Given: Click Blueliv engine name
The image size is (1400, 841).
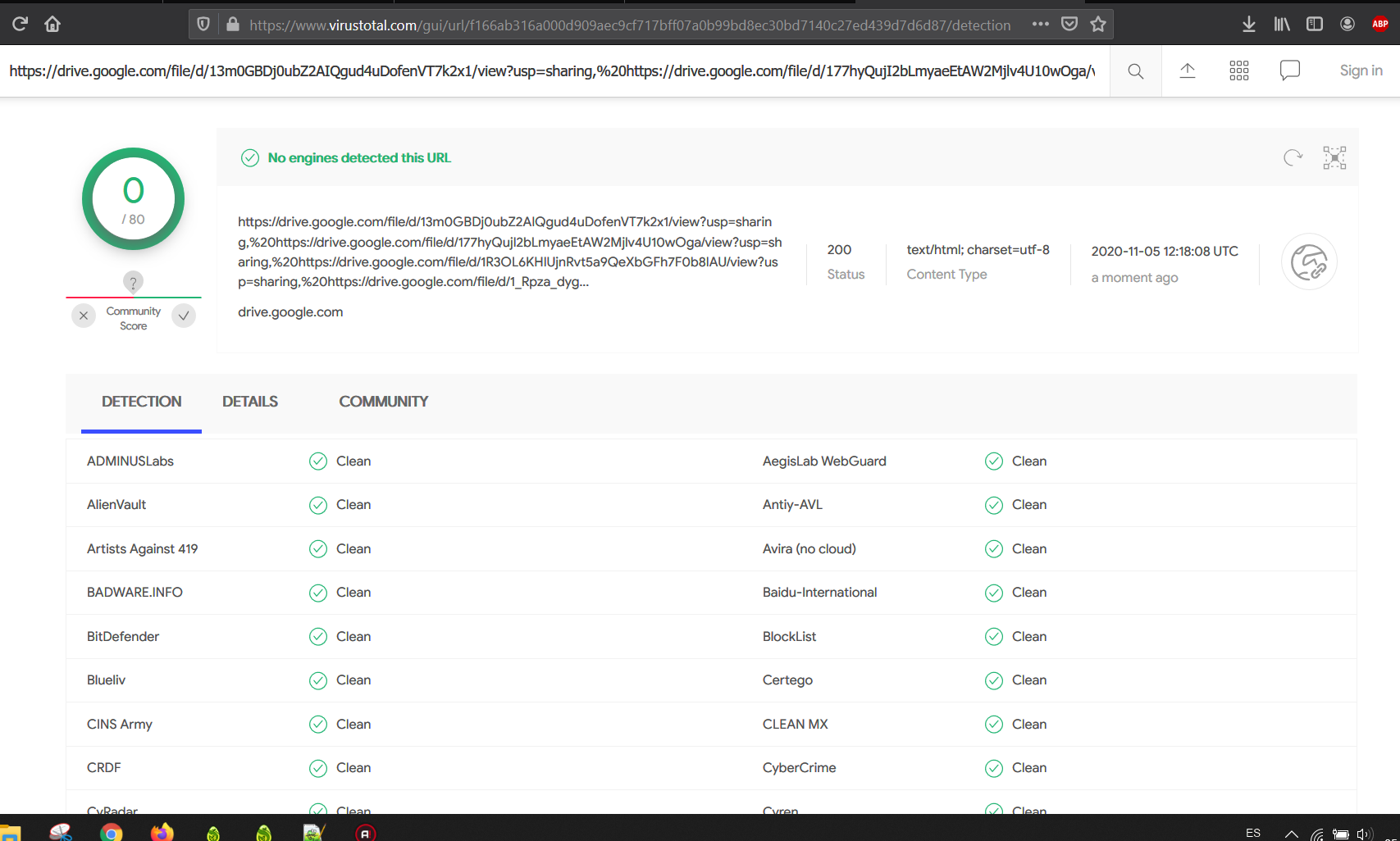Looking at the screenshot, I should tap(107, 680).
